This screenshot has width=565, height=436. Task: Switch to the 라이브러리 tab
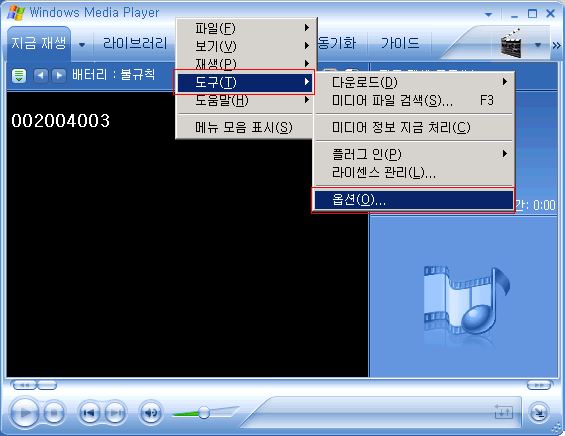[x=135, y=44]
